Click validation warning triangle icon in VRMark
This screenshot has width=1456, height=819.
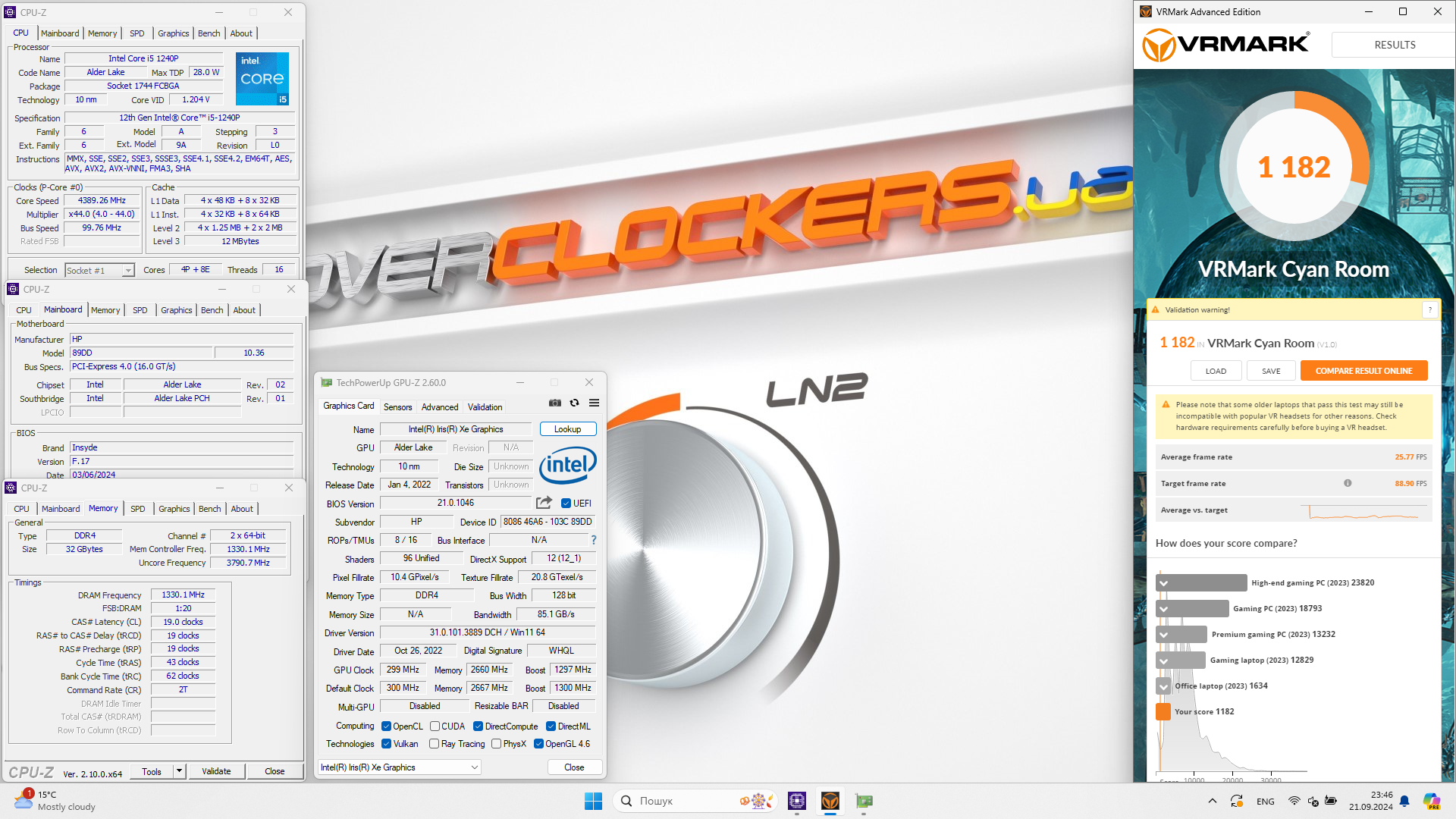[1156, 309]
